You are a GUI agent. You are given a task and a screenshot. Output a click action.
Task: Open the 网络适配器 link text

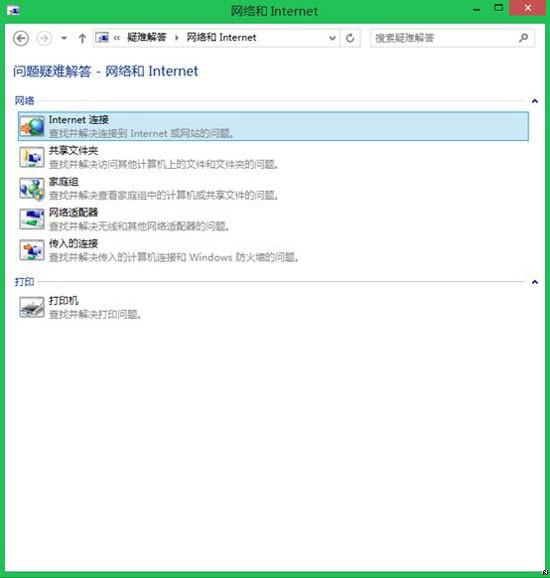(x=73, y=212)
